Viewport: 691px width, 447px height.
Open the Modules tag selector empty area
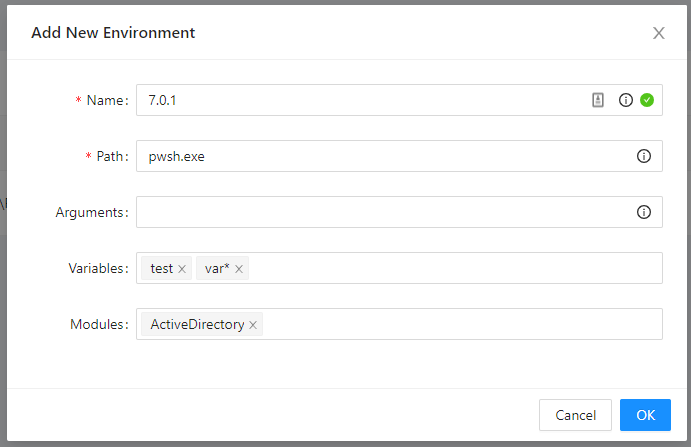462,324
